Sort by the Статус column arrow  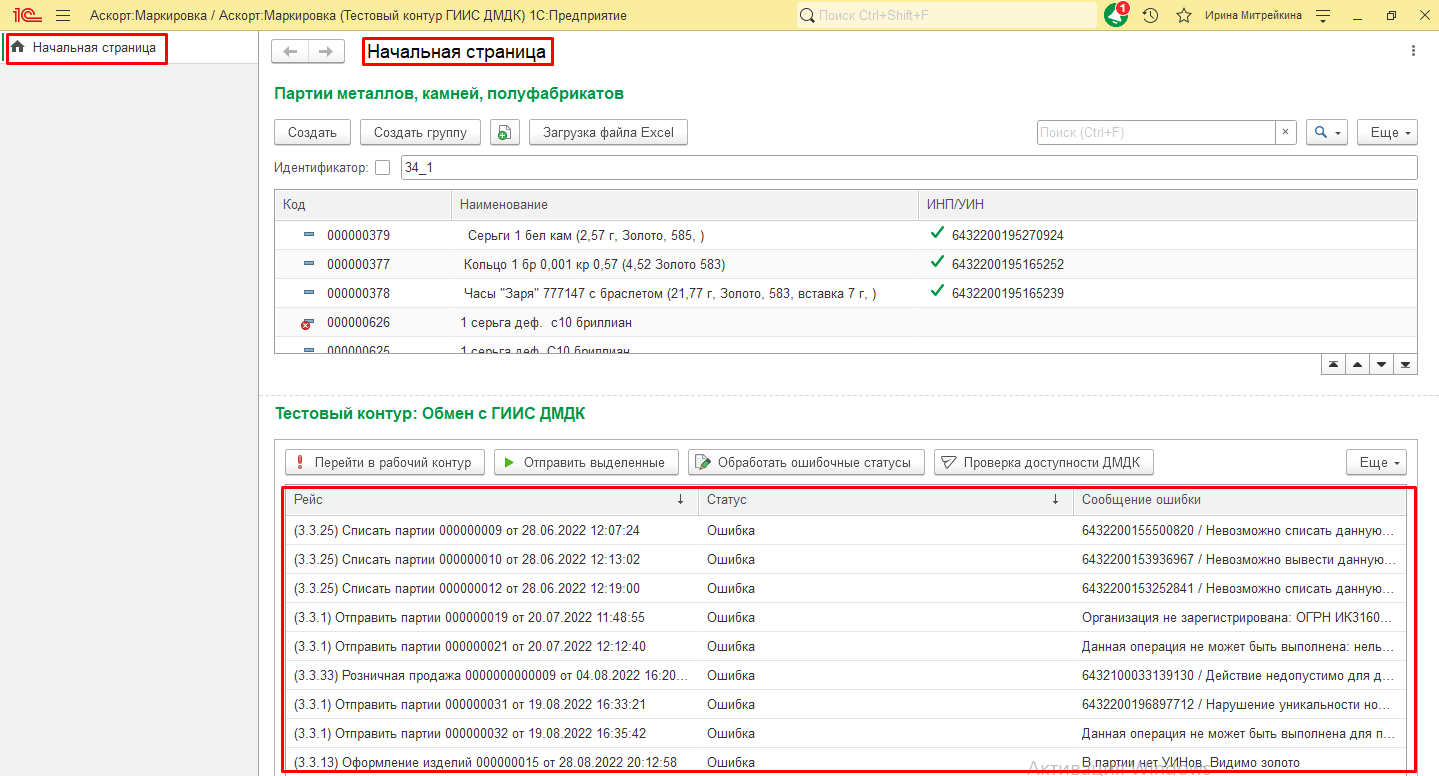pyautogui.click(x=1056, y=499)
